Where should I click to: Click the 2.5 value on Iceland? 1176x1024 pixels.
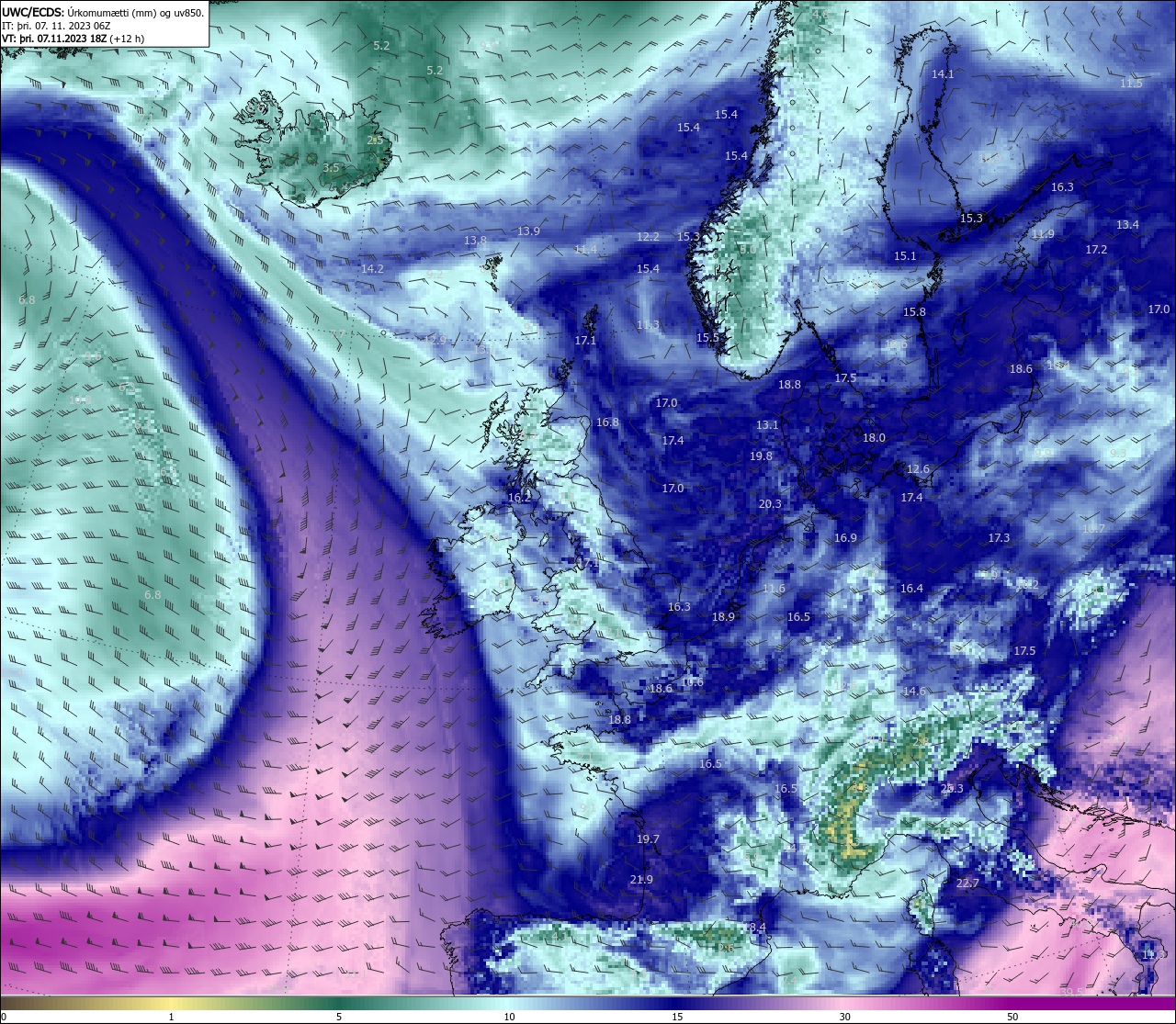click(x=375, y=140)
